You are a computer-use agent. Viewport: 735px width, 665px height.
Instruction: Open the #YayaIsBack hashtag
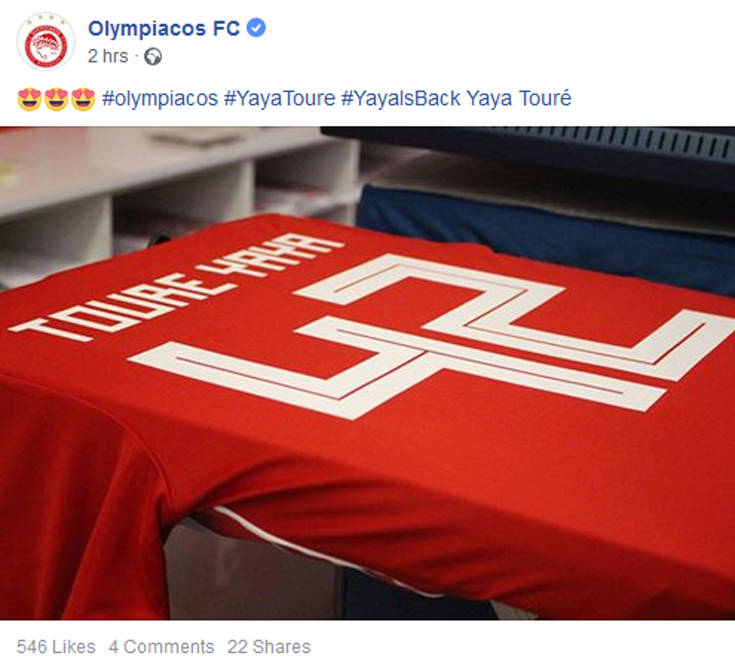click(x=401, y=99)
